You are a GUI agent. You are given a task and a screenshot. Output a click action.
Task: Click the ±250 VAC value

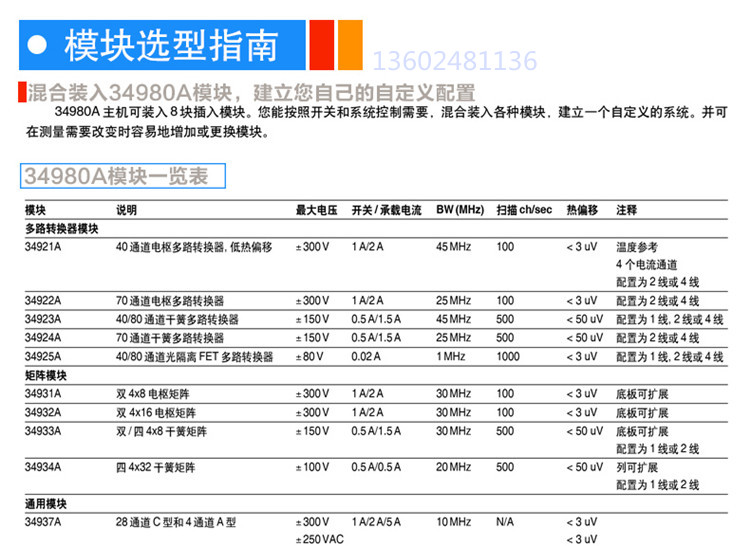320,539
